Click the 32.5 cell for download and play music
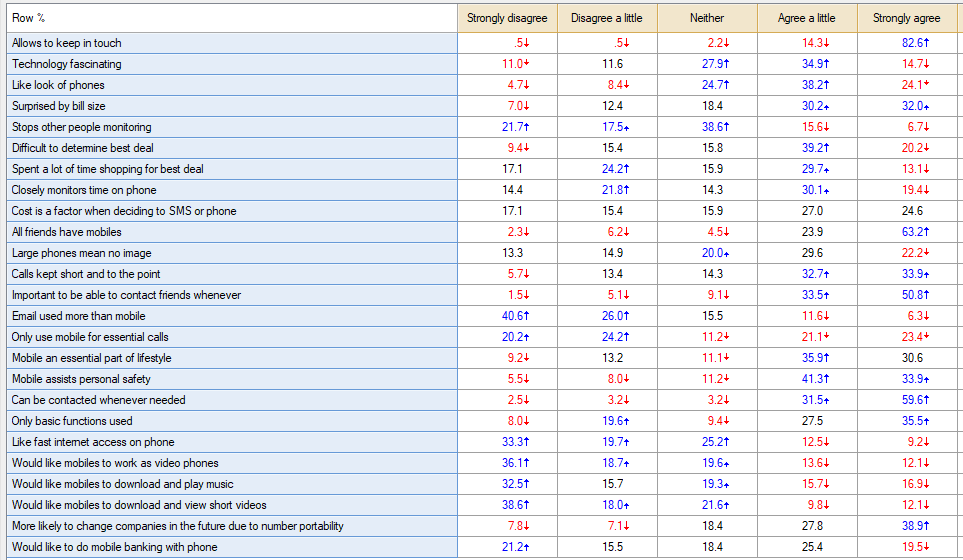 pyautogui.click(x=507, y=484)
